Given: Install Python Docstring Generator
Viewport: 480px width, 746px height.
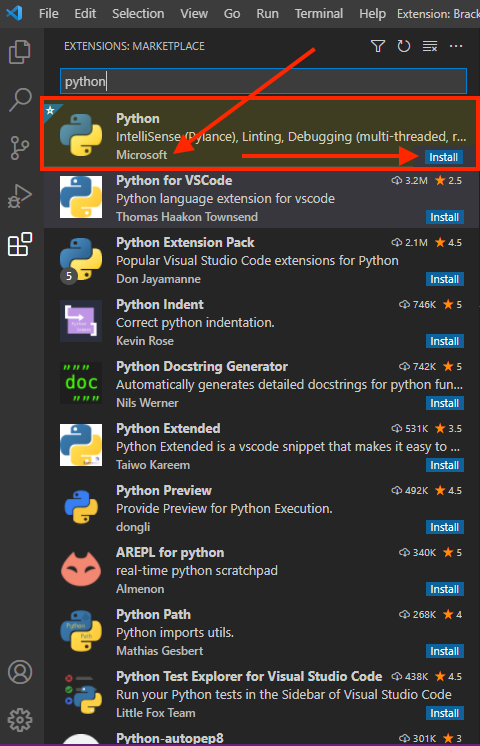Looking at the screenshot, I should point(445,403).
